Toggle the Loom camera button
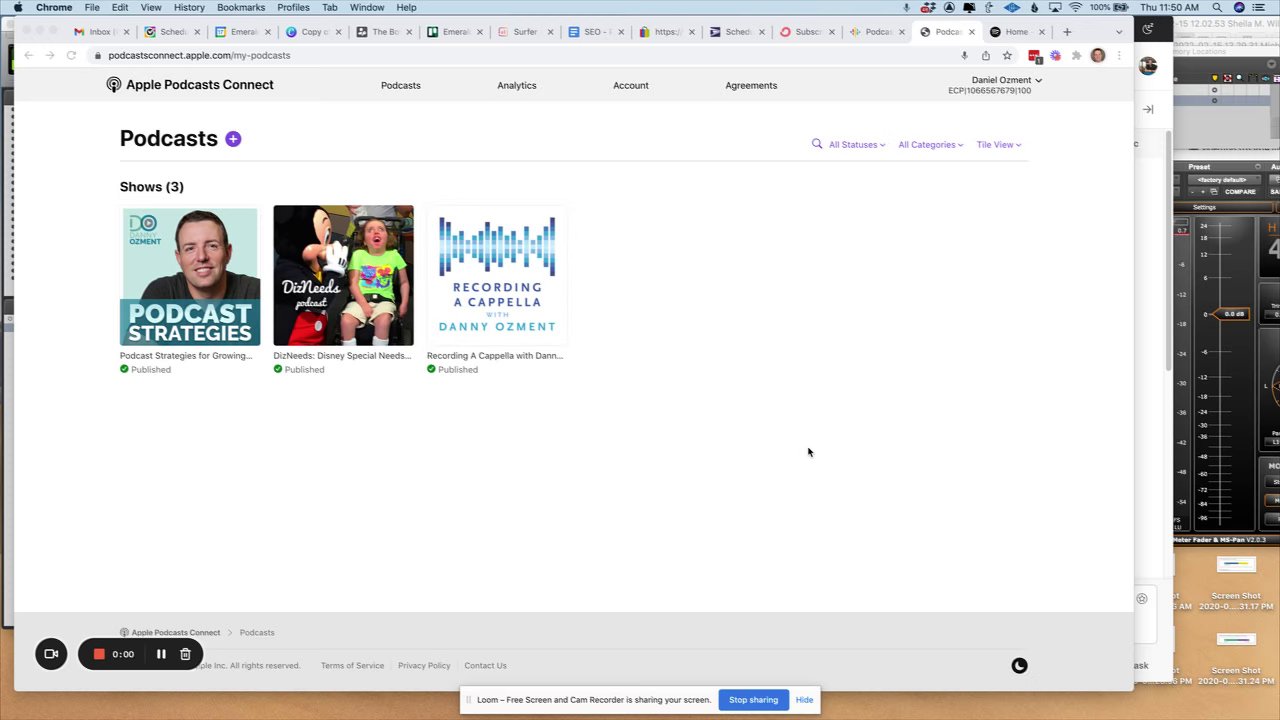Image resolution: width=1280 pixels, height=720 pixels. pos(51,654)
